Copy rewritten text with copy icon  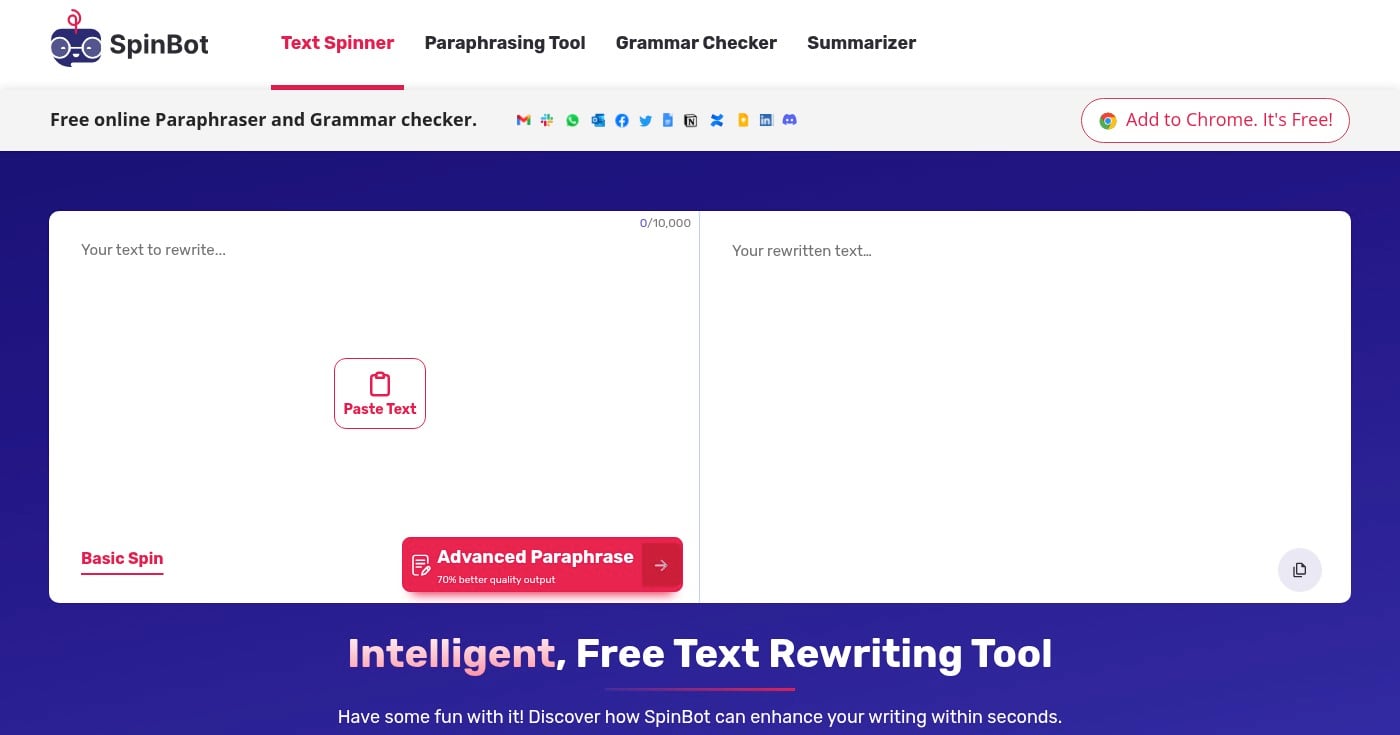click(1299, 570)
